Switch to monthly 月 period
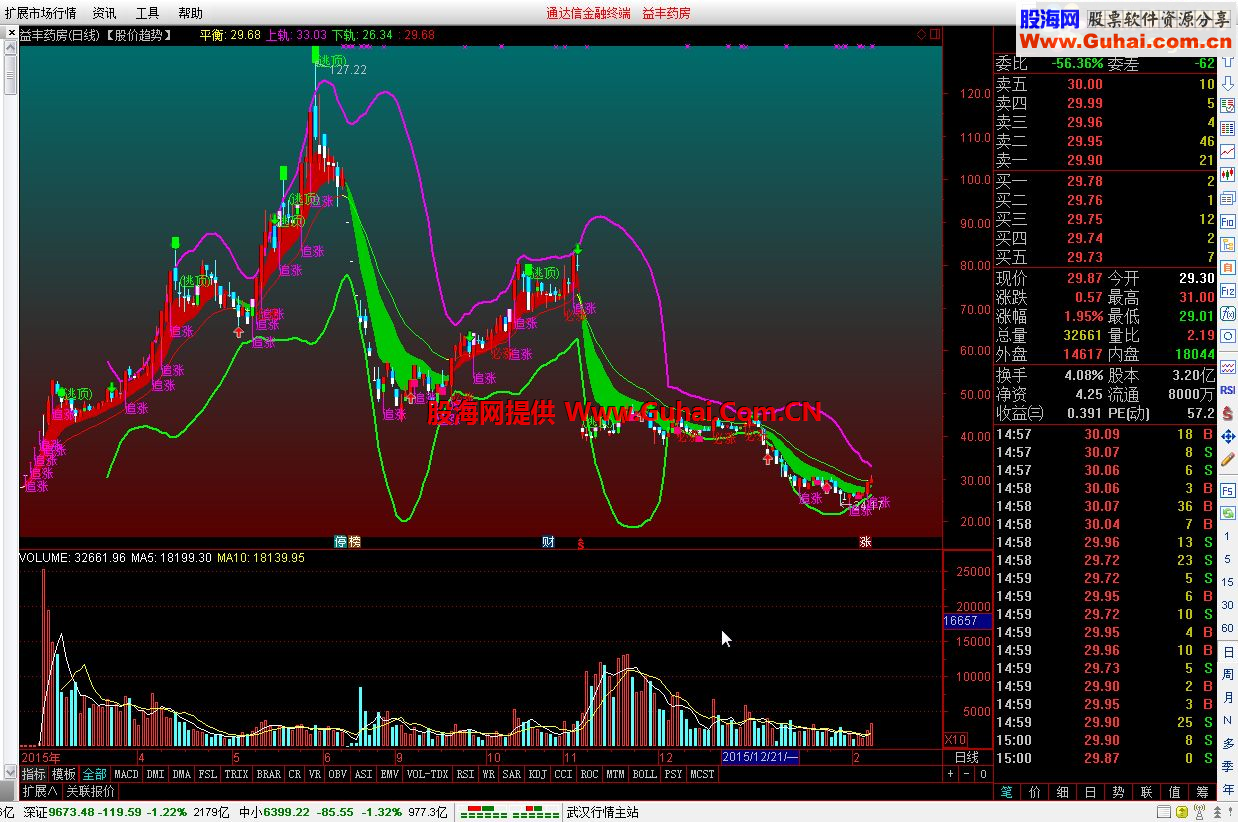This screenshot has height=822, width=1238. coord(1227,697)
